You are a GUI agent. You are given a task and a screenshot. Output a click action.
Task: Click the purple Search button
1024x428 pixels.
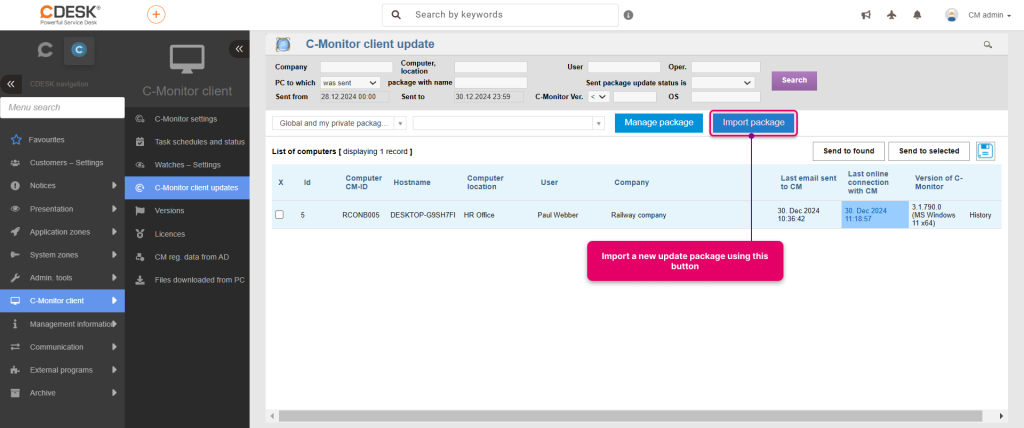click(794, 80)
